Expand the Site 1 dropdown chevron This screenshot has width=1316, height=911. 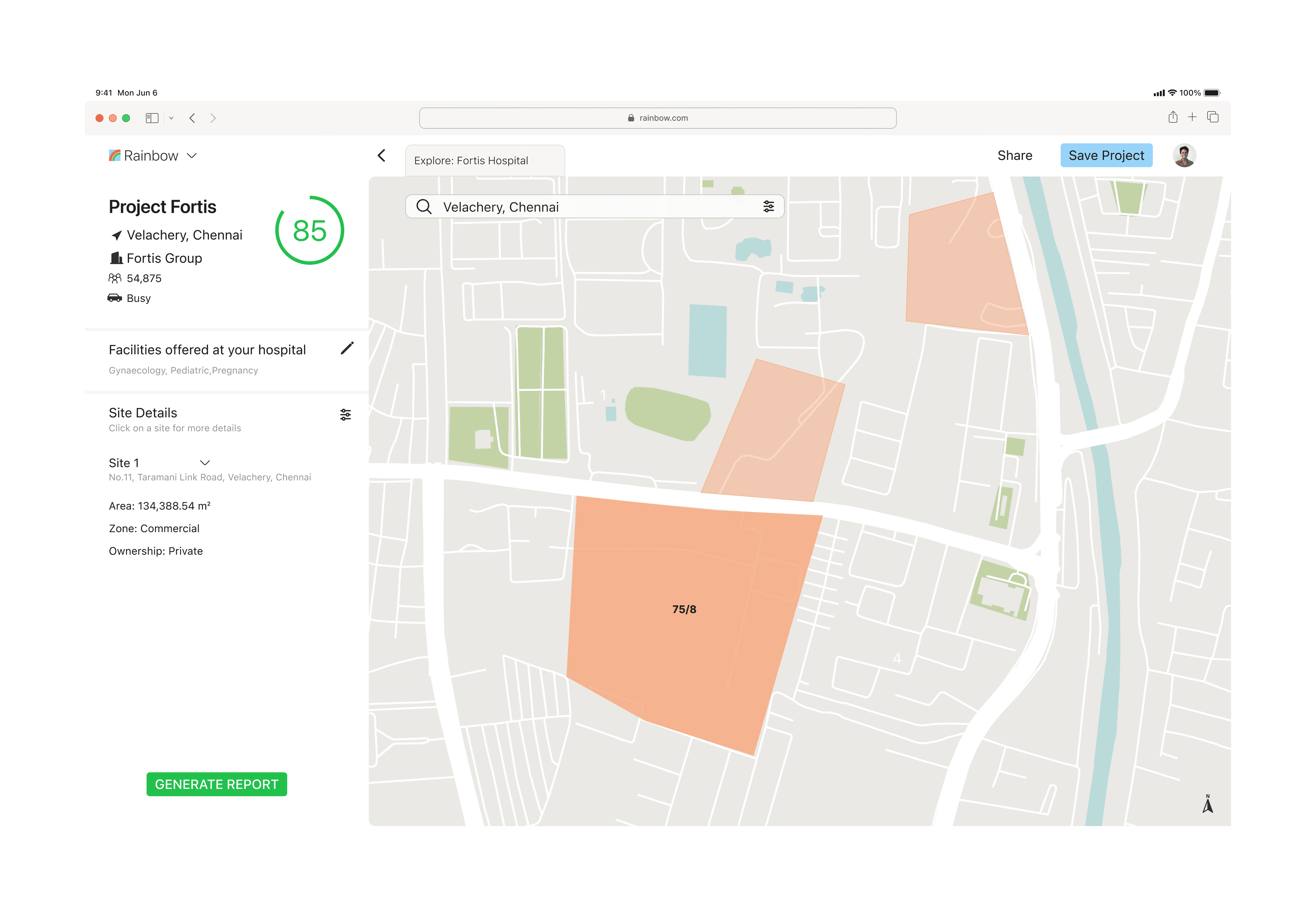point(205,463)
